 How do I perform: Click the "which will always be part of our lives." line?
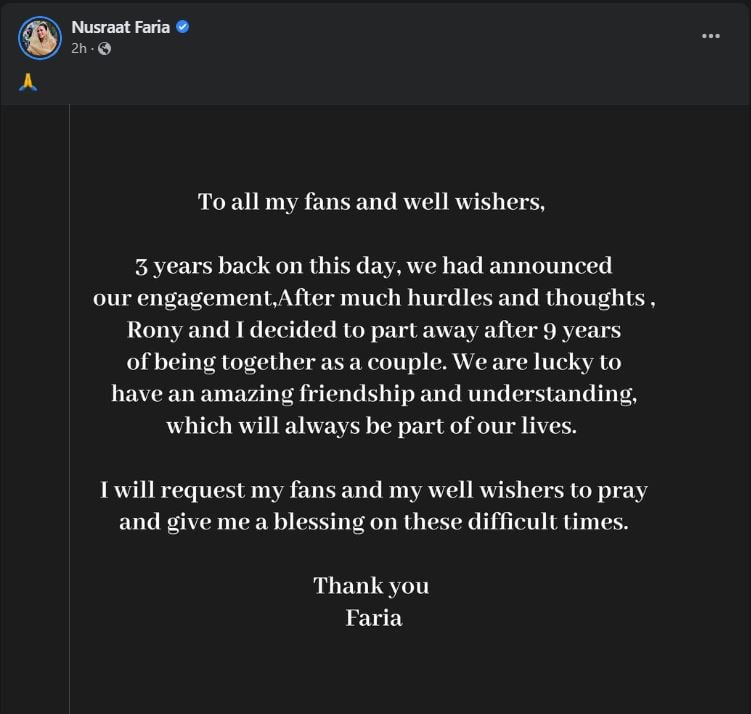(372, 426)
